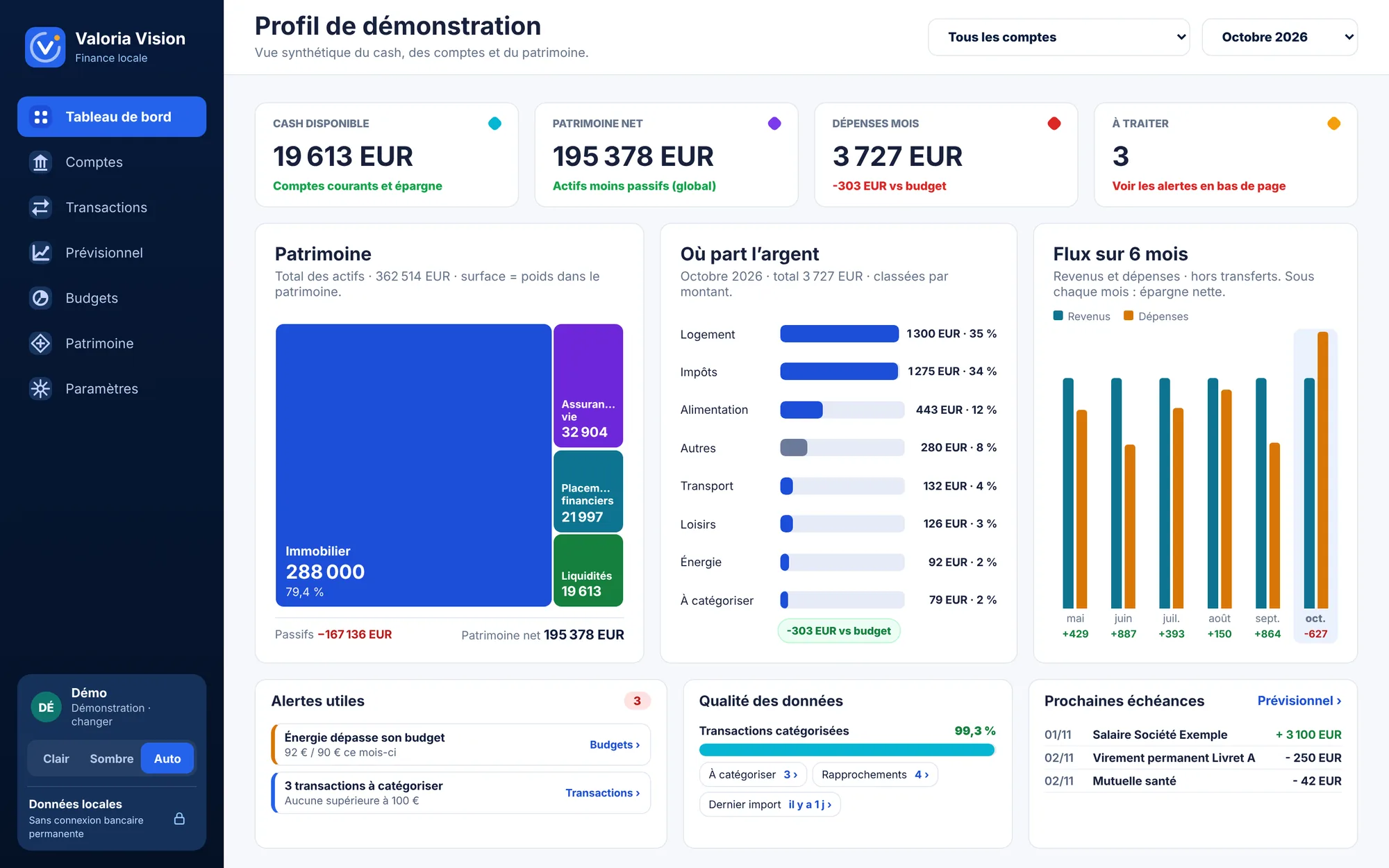Click the Valoria Vision logo icon
This screenshot has width=1389, height=868.
pyautogui.click(x=45, y=47)
